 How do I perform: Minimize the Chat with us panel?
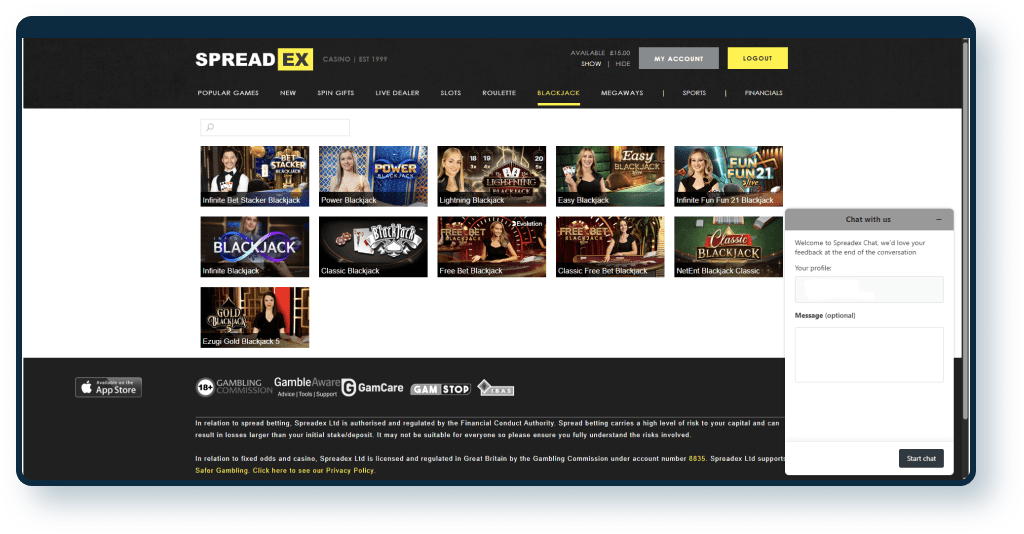click(939, 219)
